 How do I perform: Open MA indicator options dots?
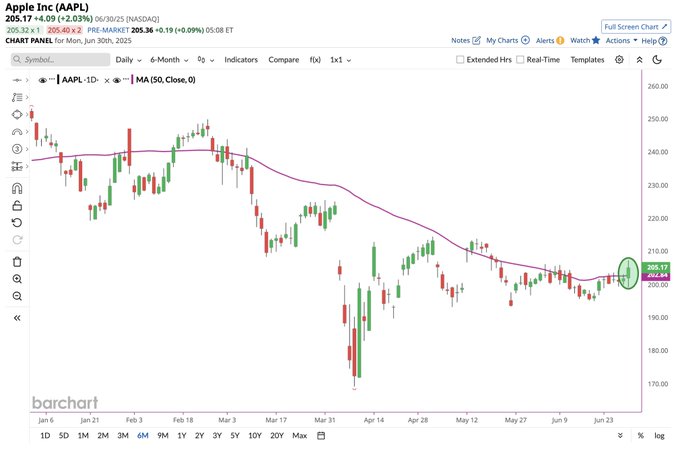126,79
